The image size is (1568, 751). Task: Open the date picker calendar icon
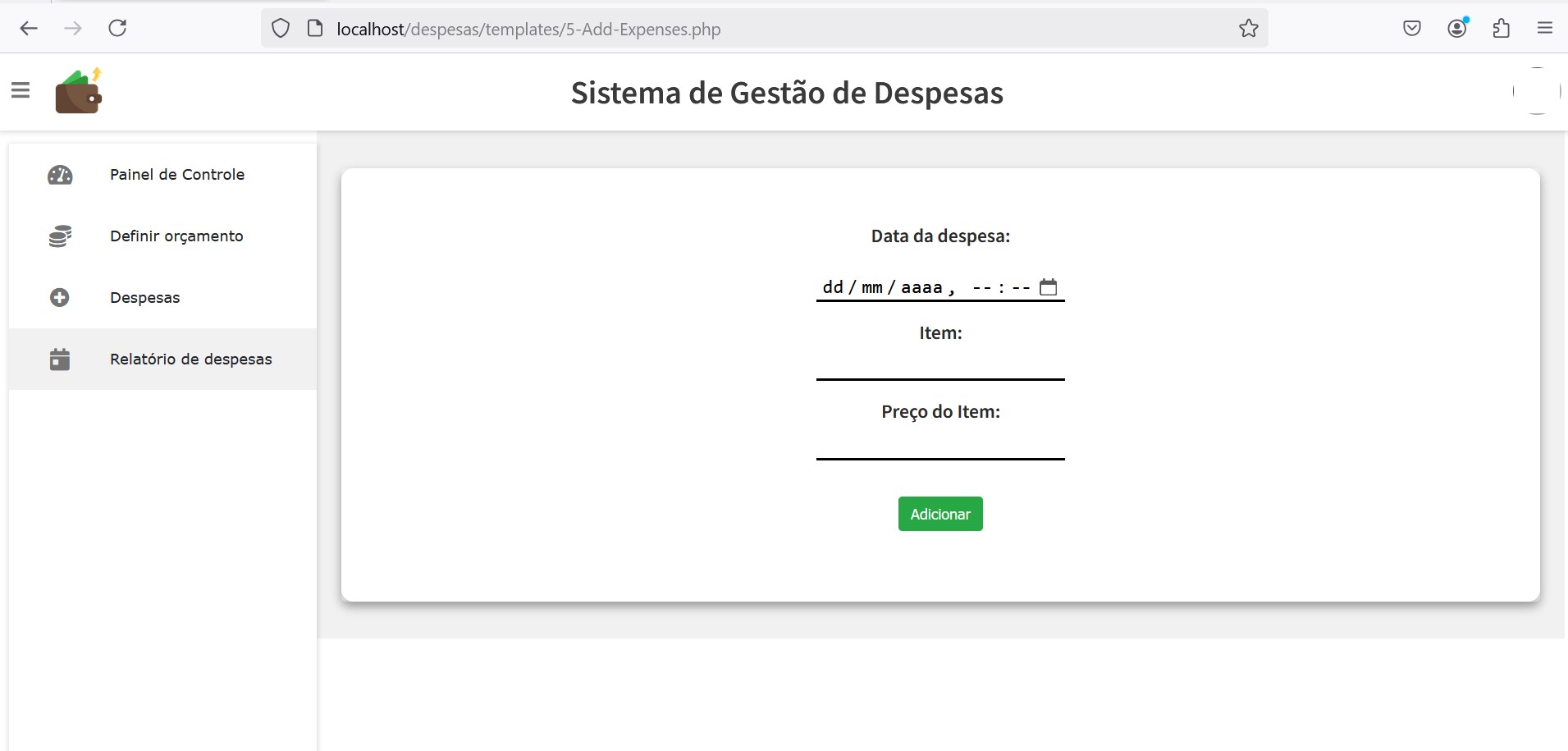click(1048, 287)
